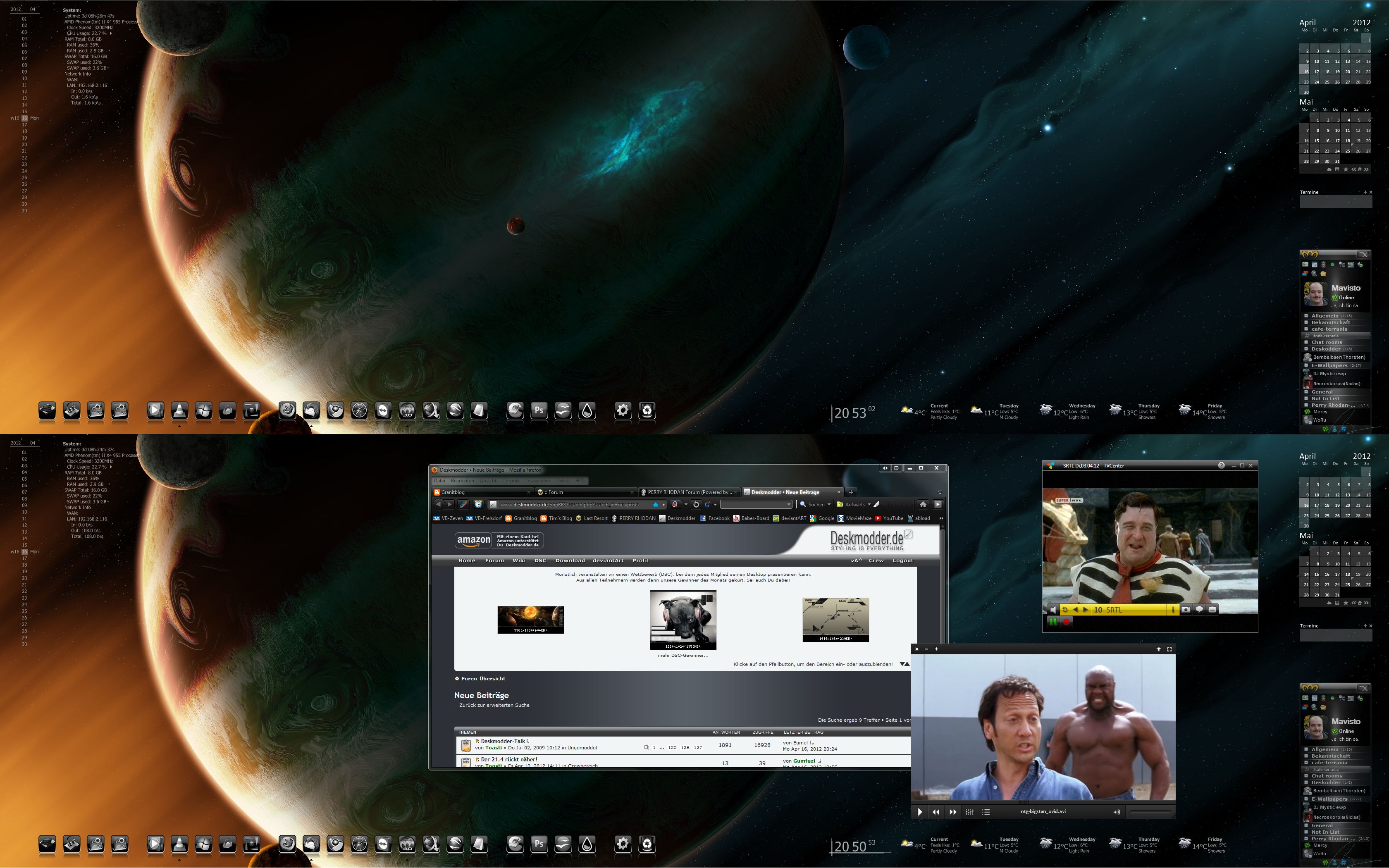
Task: Go back with the Firefox back arrow
Action: coord(439,505)
